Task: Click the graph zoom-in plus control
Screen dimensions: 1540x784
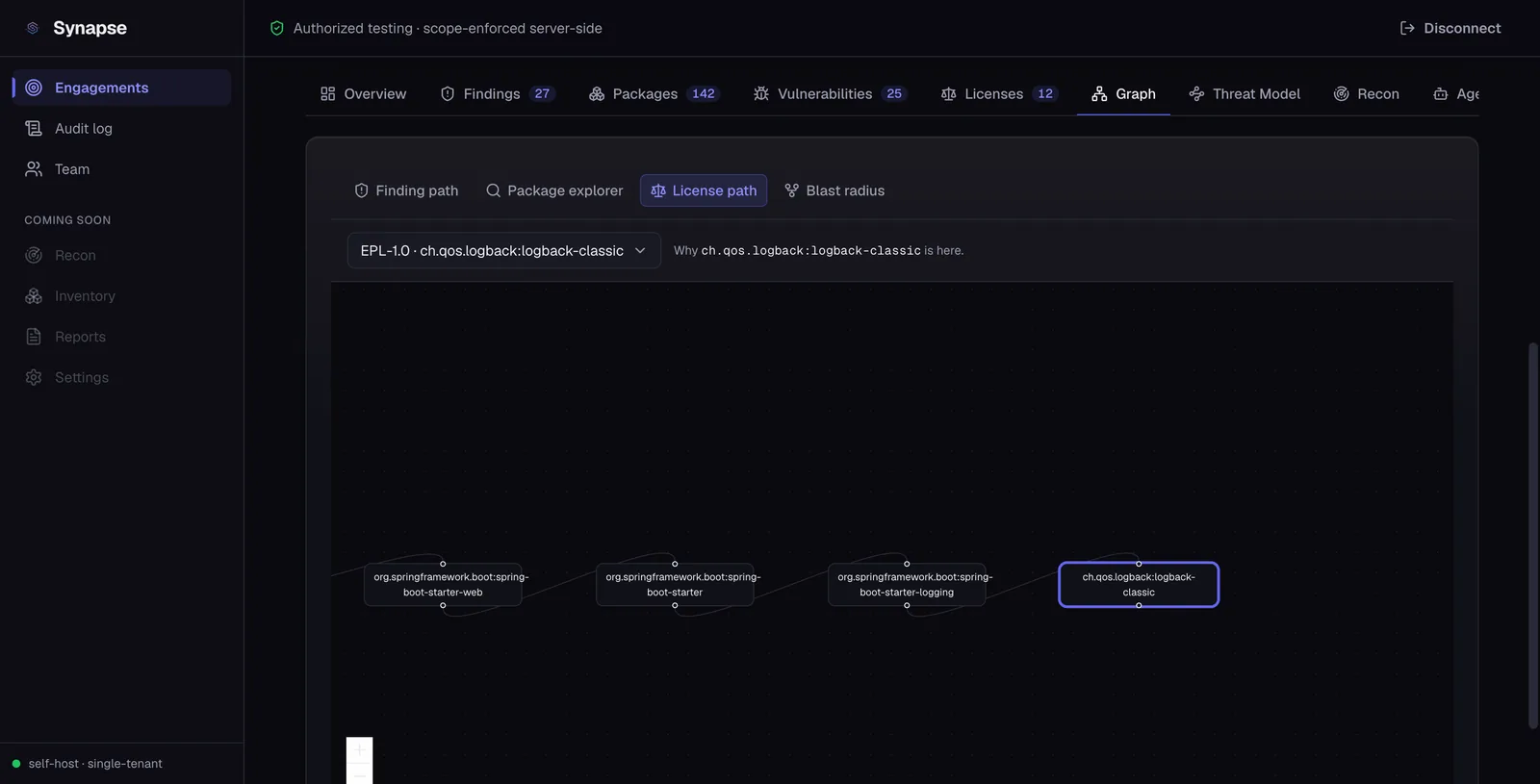Action: coord(359,750)
